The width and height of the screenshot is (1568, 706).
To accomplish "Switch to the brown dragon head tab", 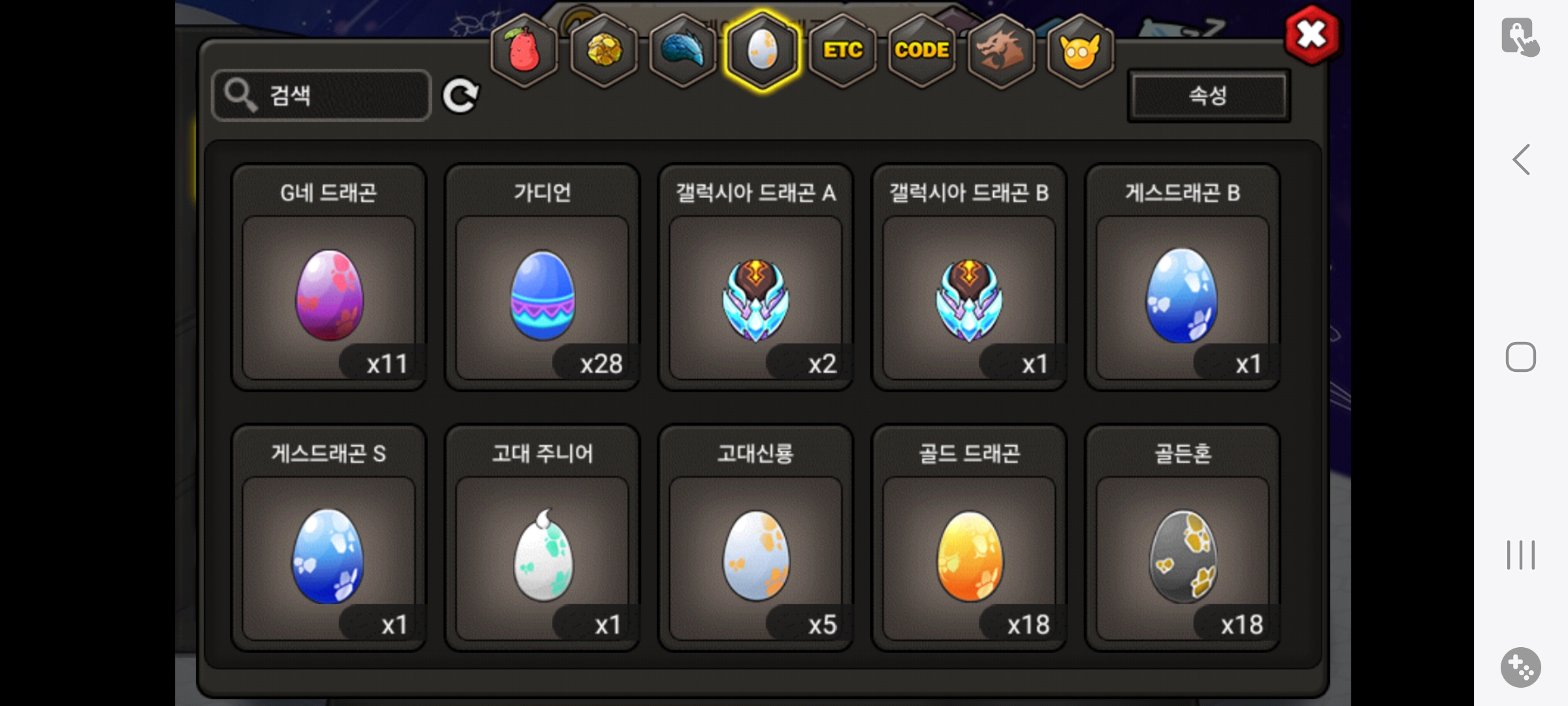I will 1001,51.
